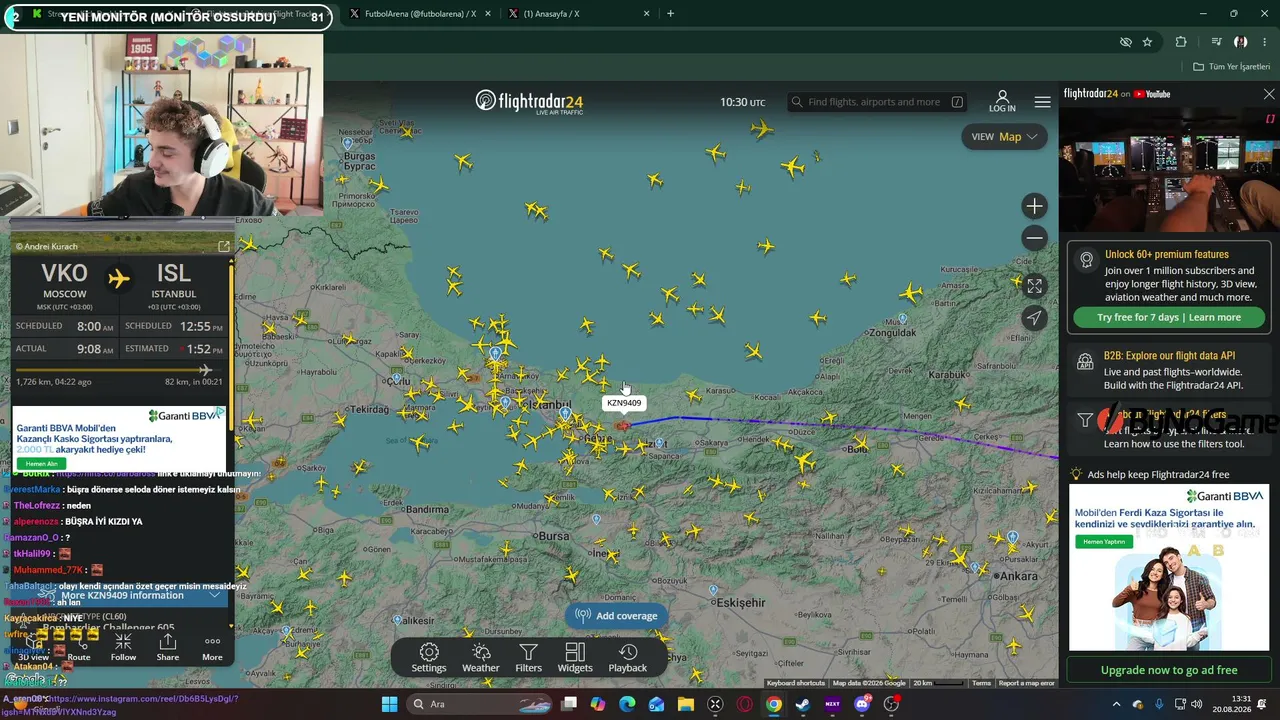Open the Settings gear in map toolbar

pyautogui.click(x=429, y=658)
